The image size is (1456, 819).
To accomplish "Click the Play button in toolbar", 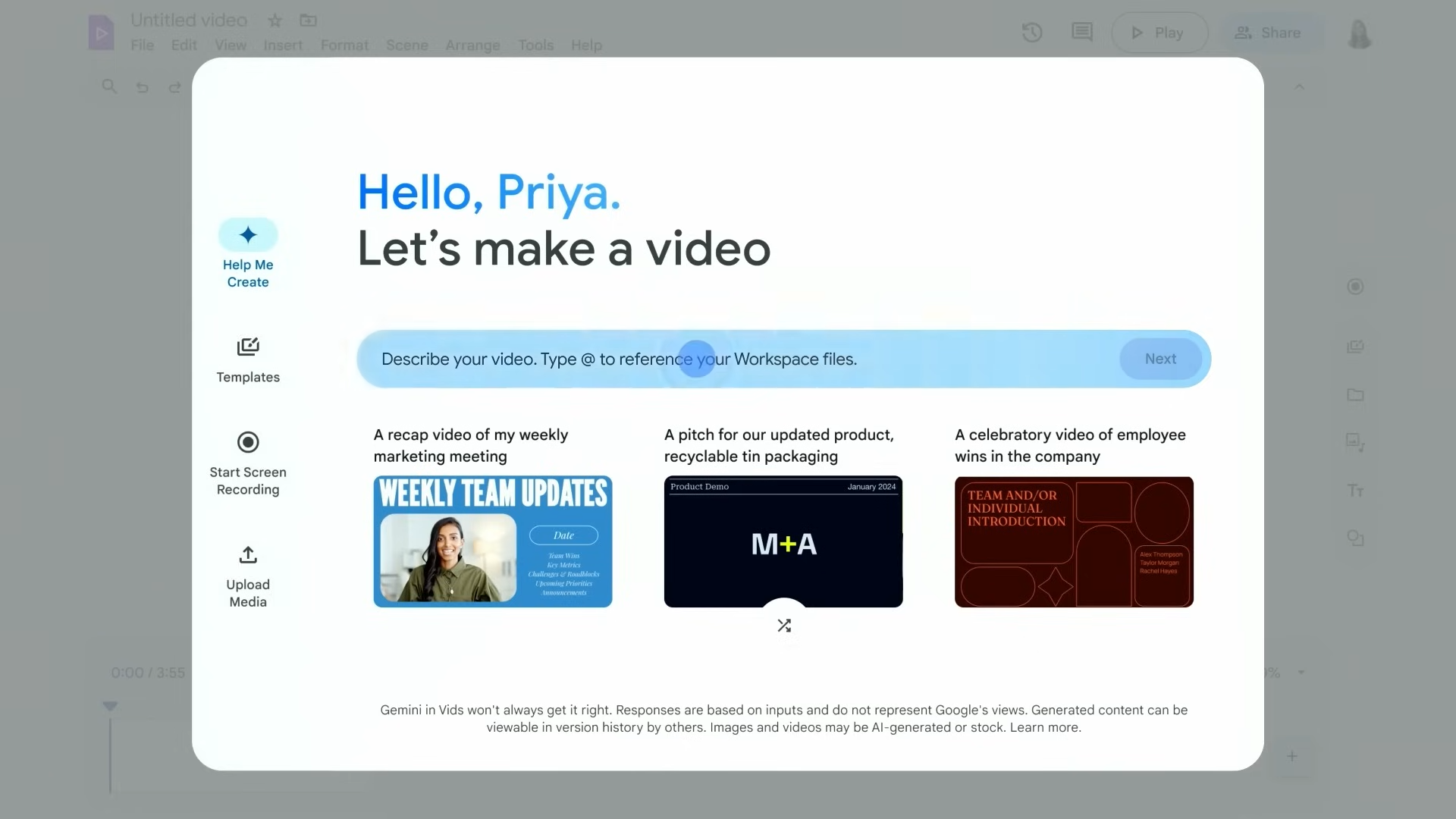I will point(1158,31).
